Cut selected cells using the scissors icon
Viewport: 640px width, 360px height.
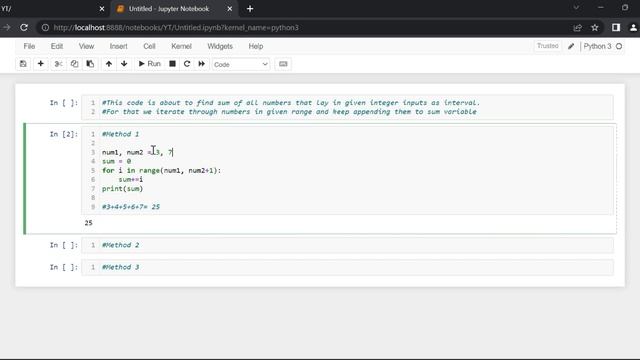tap(58, 64)
